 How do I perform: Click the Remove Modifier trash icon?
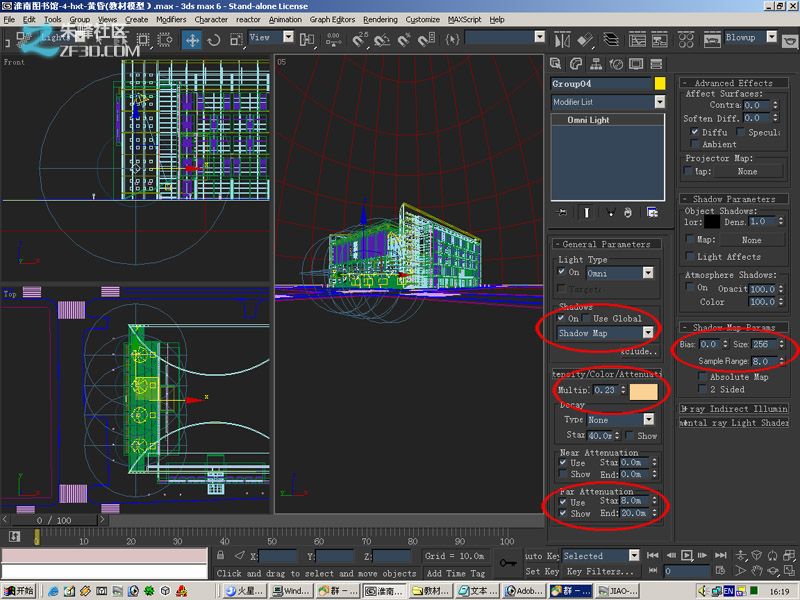pos(628,212)
